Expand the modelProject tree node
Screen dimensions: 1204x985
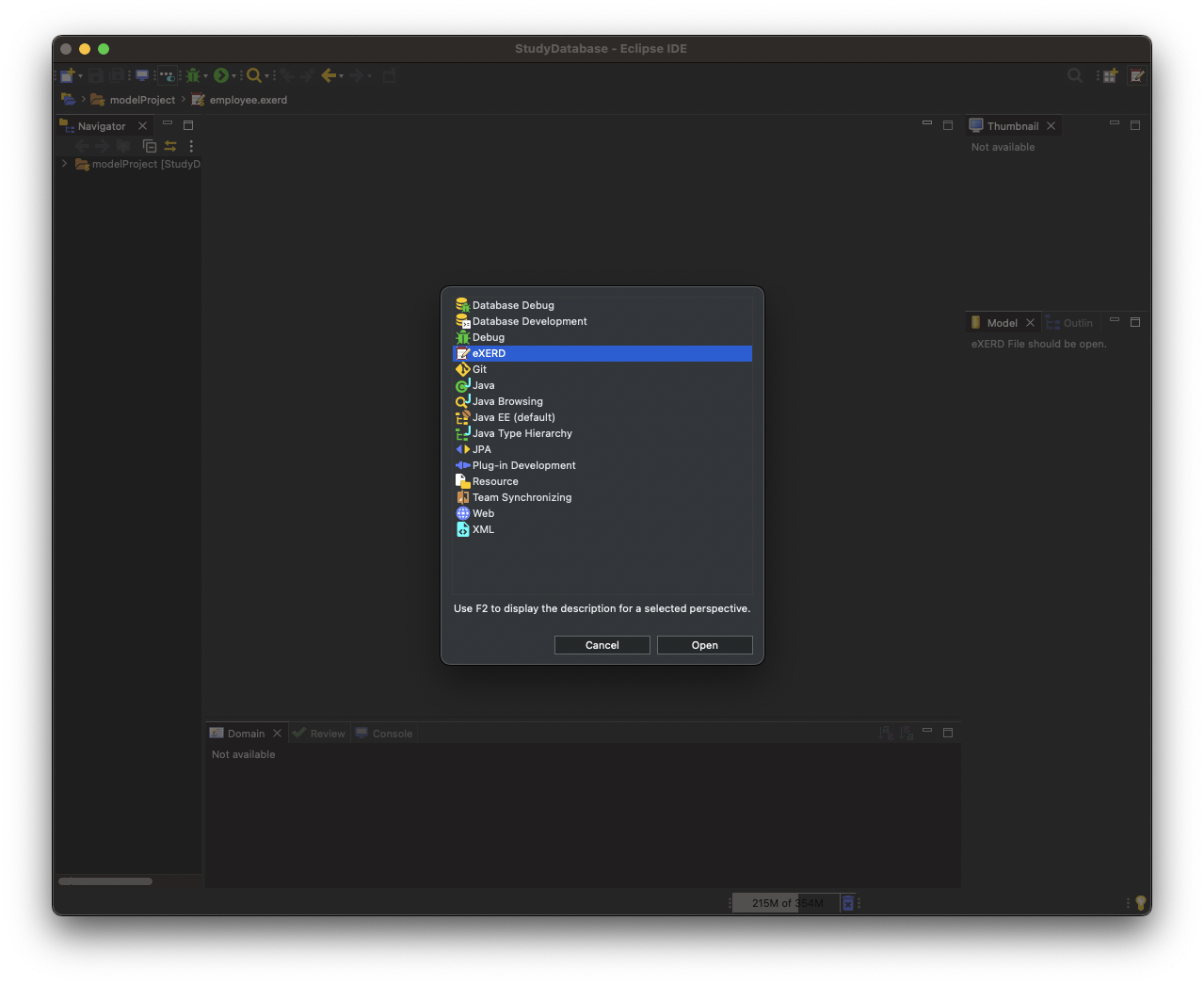coord(64,164)
